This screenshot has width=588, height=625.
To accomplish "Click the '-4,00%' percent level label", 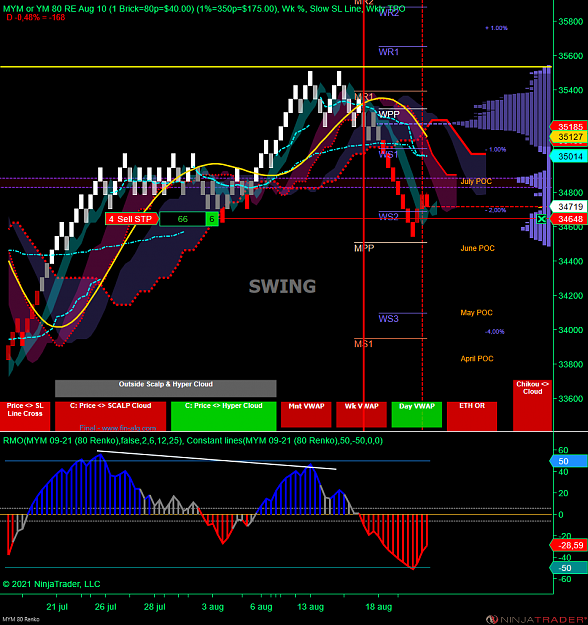I will (495, 332).
